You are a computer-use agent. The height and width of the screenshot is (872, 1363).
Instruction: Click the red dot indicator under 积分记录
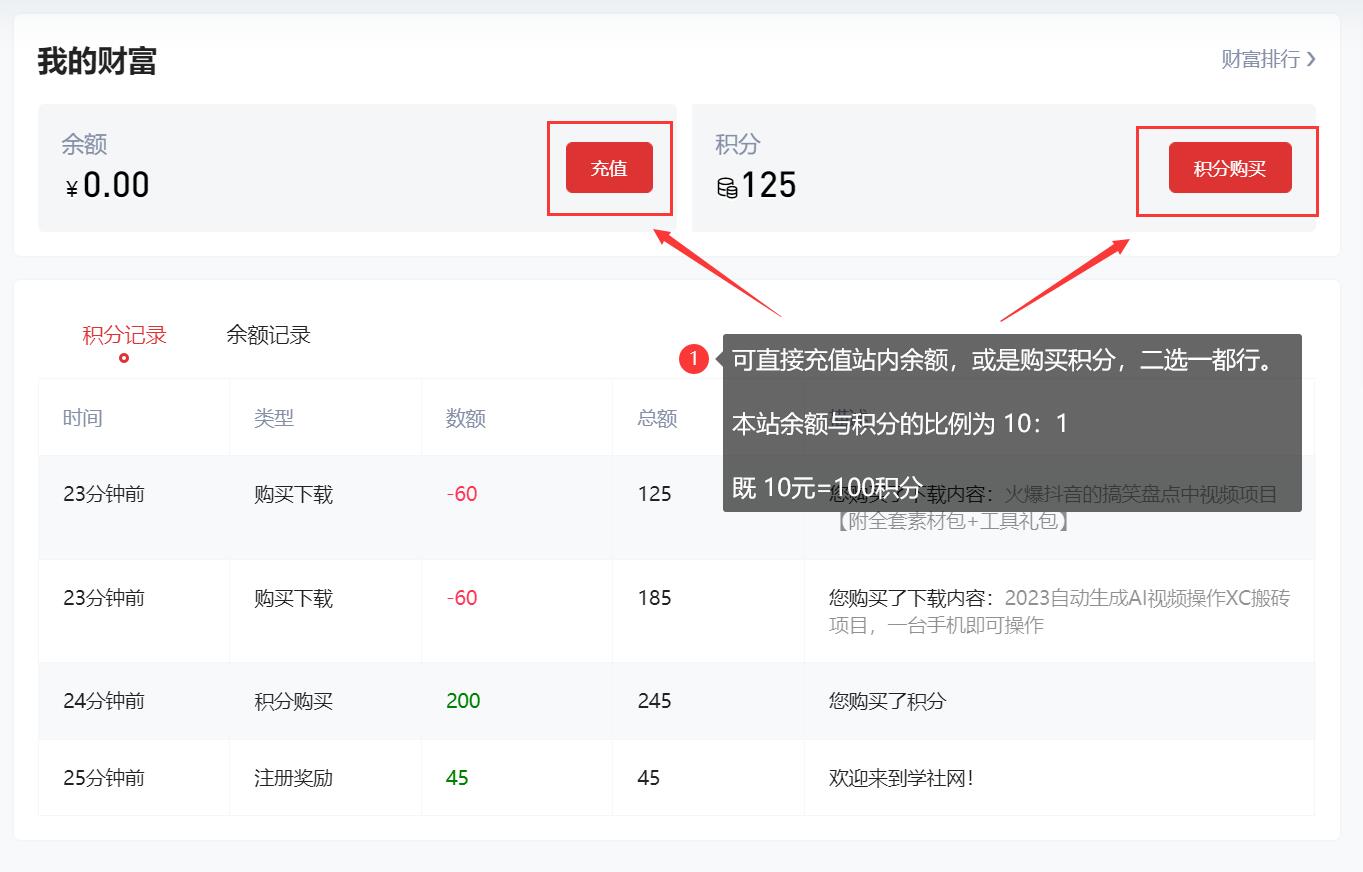[x=122, y=359]
